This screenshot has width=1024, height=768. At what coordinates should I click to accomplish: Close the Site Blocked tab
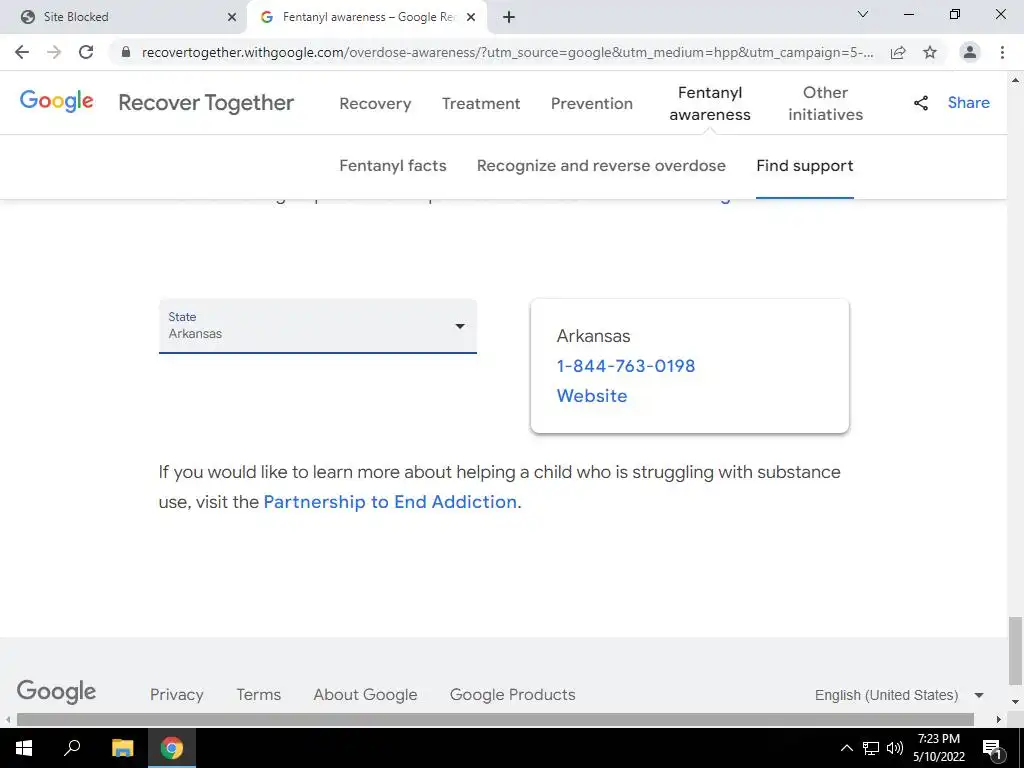click(232, 18)
